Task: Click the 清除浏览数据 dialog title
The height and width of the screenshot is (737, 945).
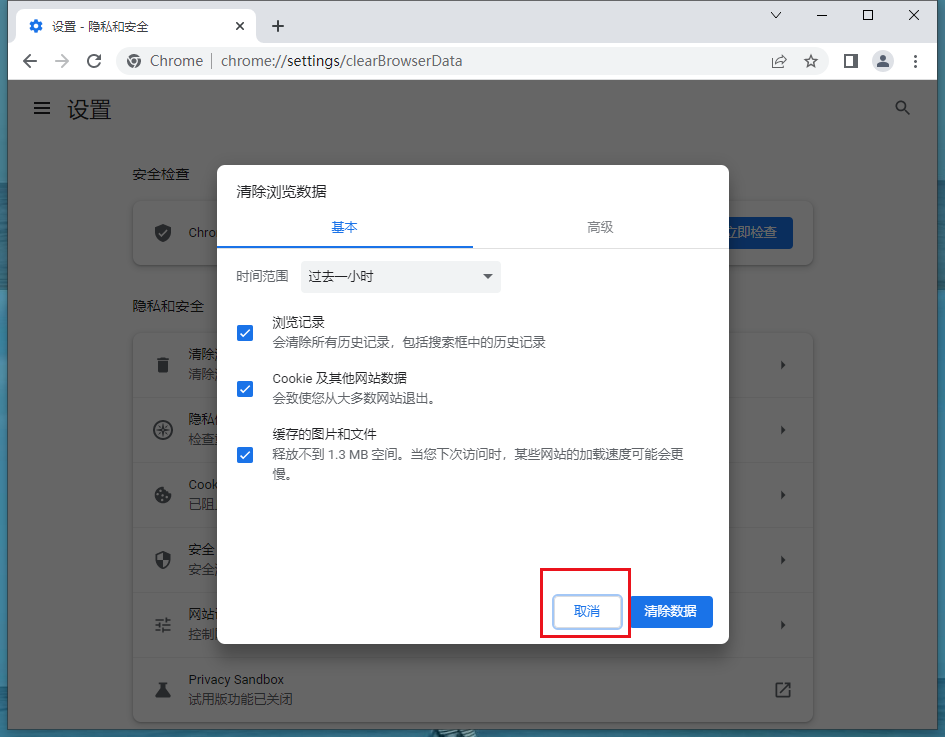Action: (281, 192)
